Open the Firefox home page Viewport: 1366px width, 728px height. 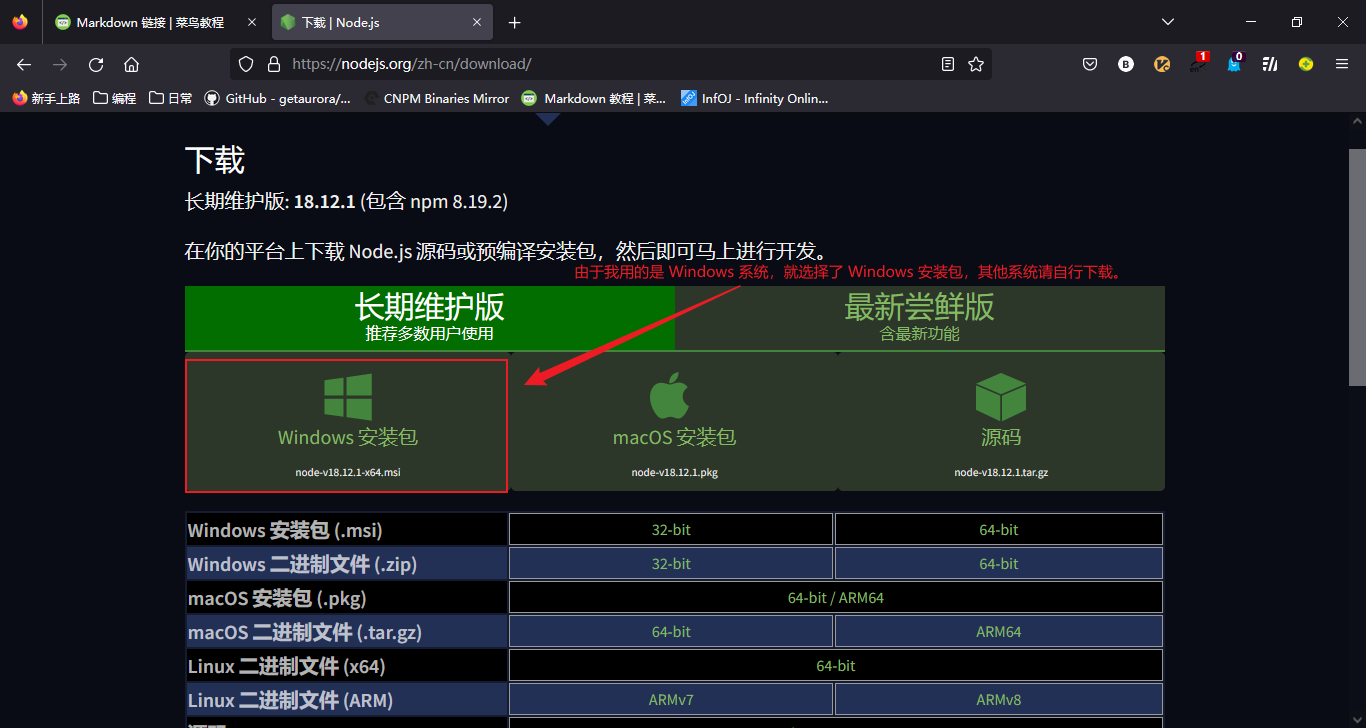pos(131,64)
